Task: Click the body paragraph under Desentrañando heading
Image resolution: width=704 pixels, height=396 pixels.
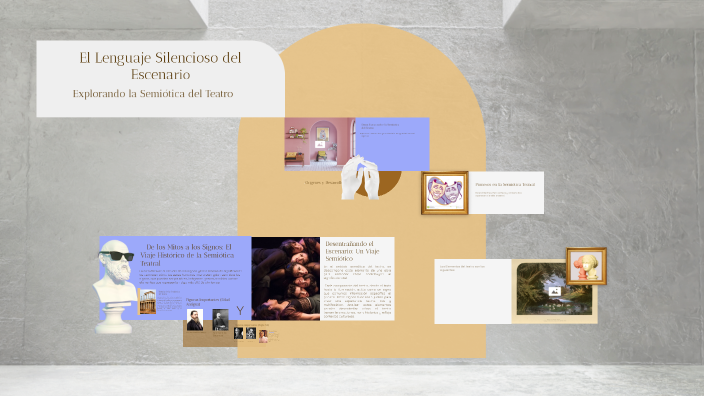Action: 357,292
